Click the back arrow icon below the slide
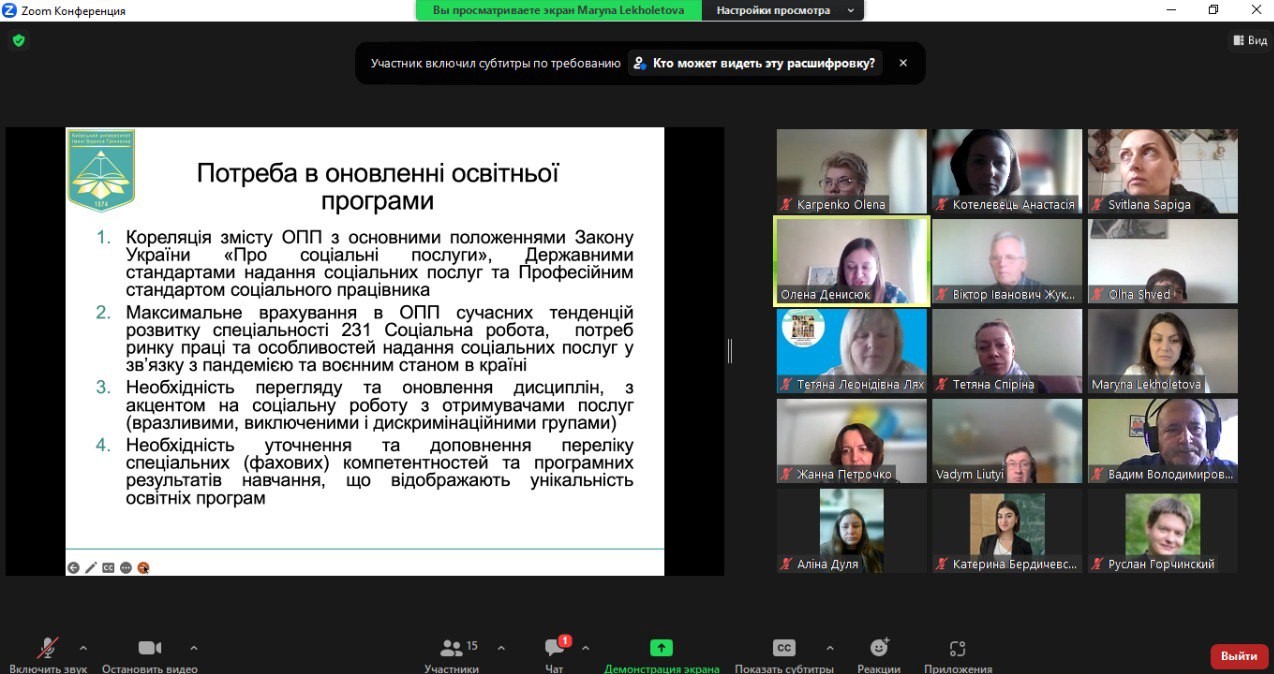1274x674 pixels. coord(73,567)
